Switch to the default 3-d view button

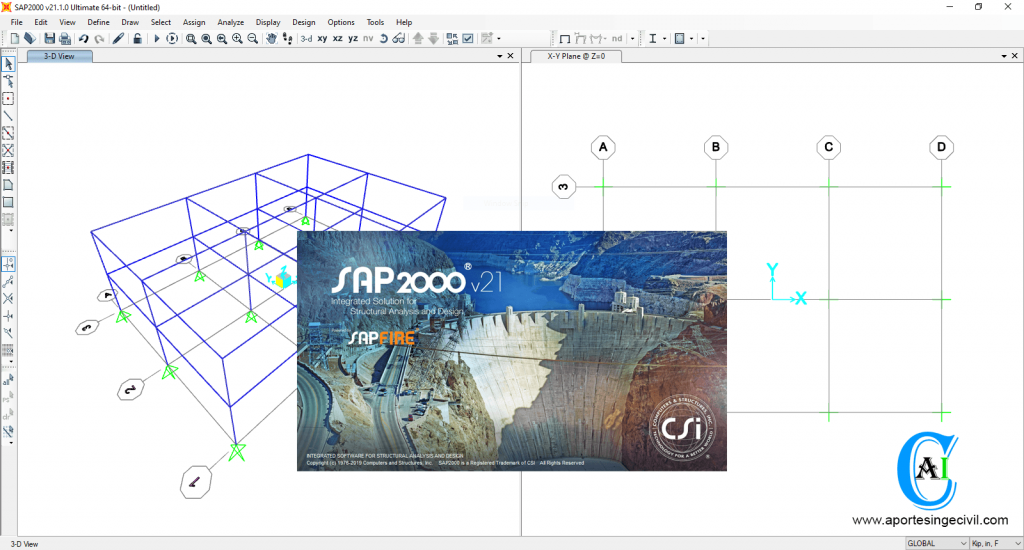306,39
